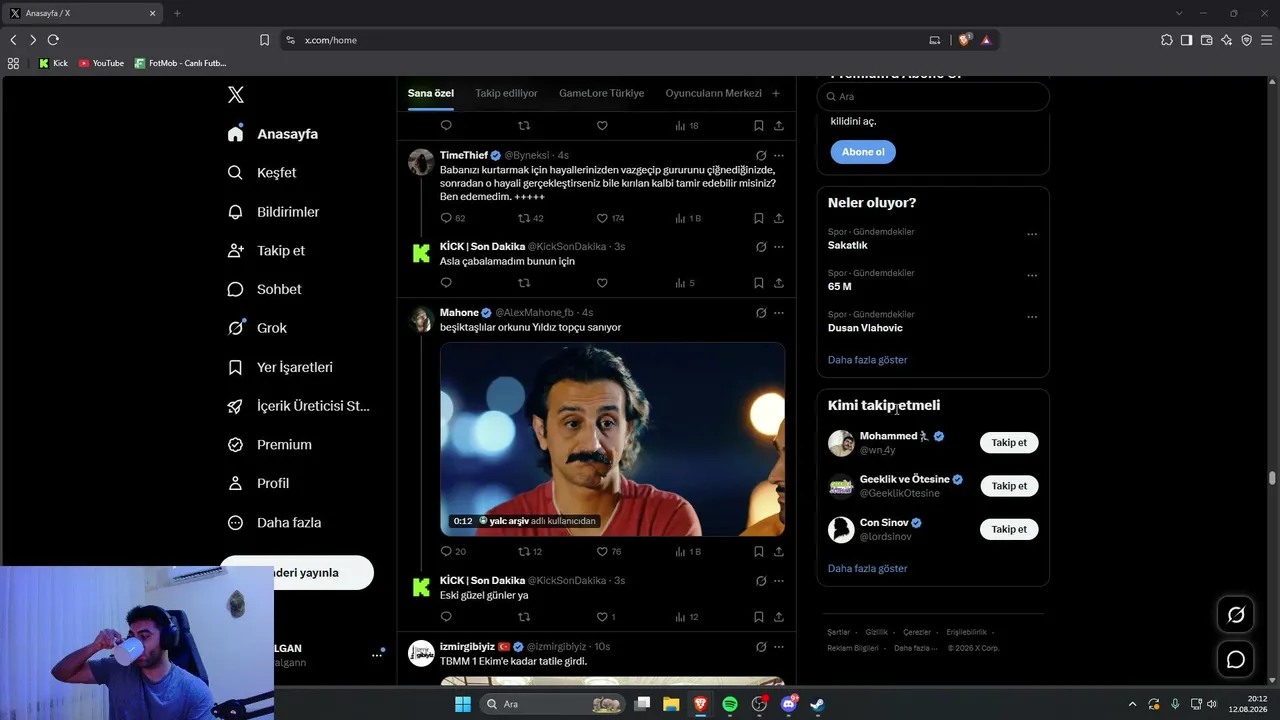Open the floating messages chat button

(x=1236, y=659)
